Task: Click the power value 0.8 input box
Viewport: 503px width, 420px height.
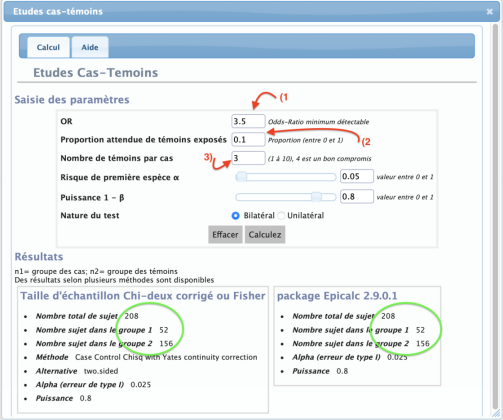Action: pos(357,197)
